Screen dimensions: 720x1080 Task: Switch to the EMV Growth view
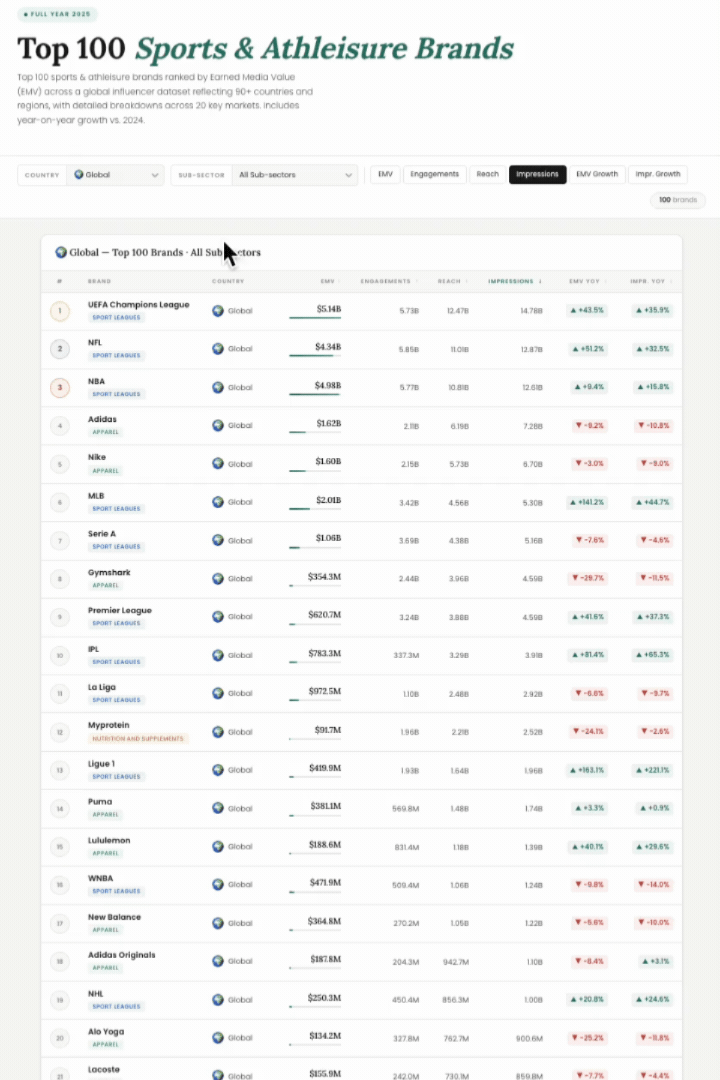(x=597, y=174)
